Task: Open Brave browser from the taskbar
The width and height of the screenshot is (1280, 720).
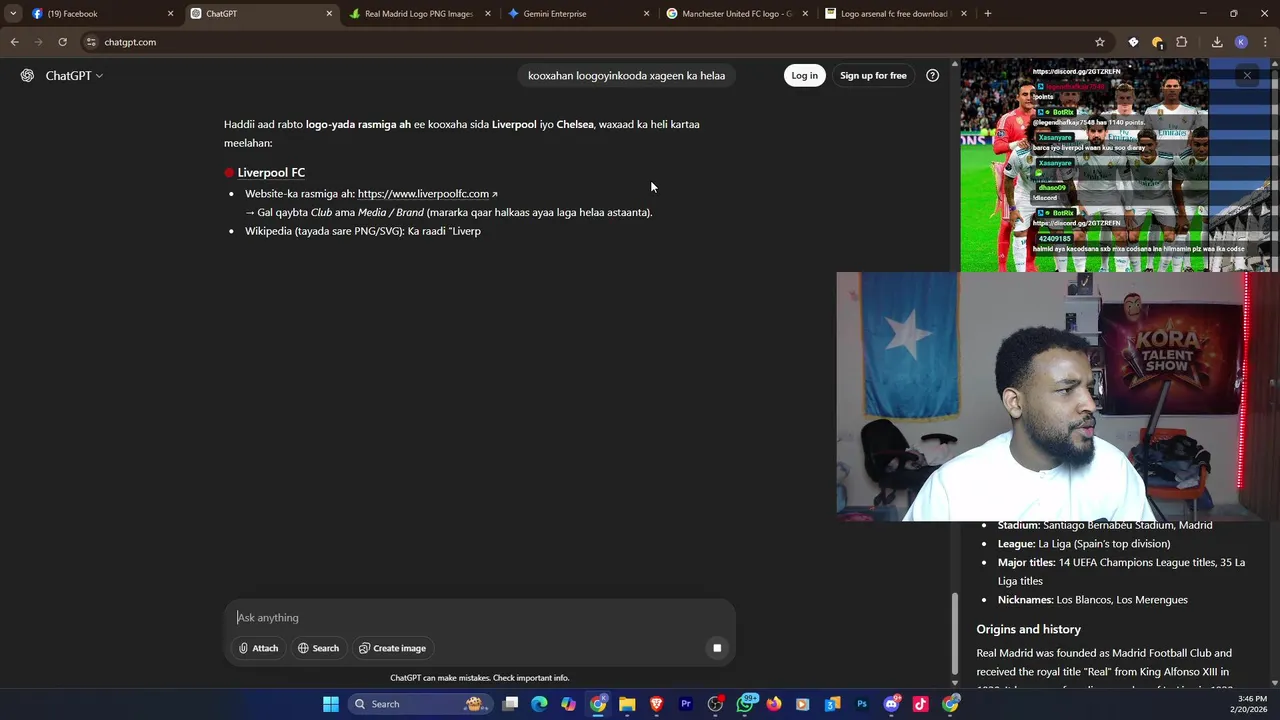Action: [x=656, y=704]
